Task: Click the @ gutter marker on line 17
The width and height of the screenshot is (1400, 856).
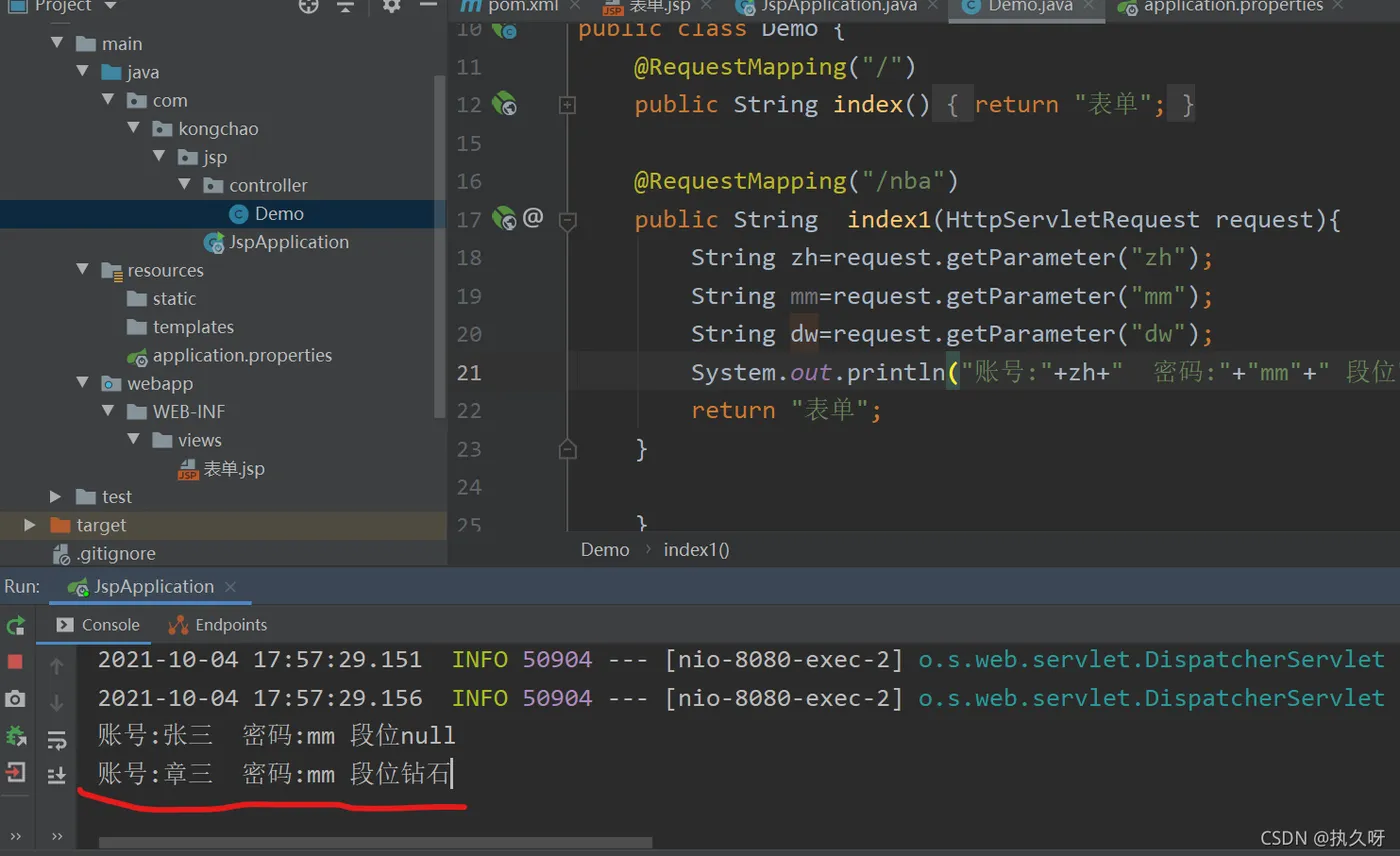Action: 533,217
